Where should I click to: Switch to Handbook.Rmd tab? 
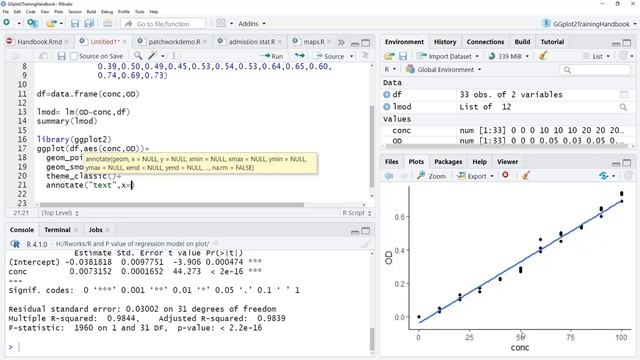click(39, 42)
